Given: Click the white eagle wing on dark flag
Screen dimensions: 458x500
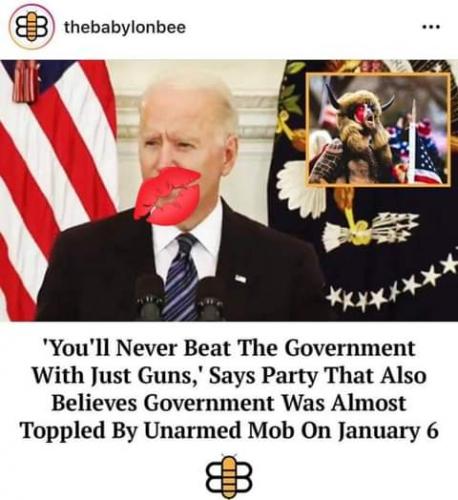Looking at the screenshot, I should [302, 190].
